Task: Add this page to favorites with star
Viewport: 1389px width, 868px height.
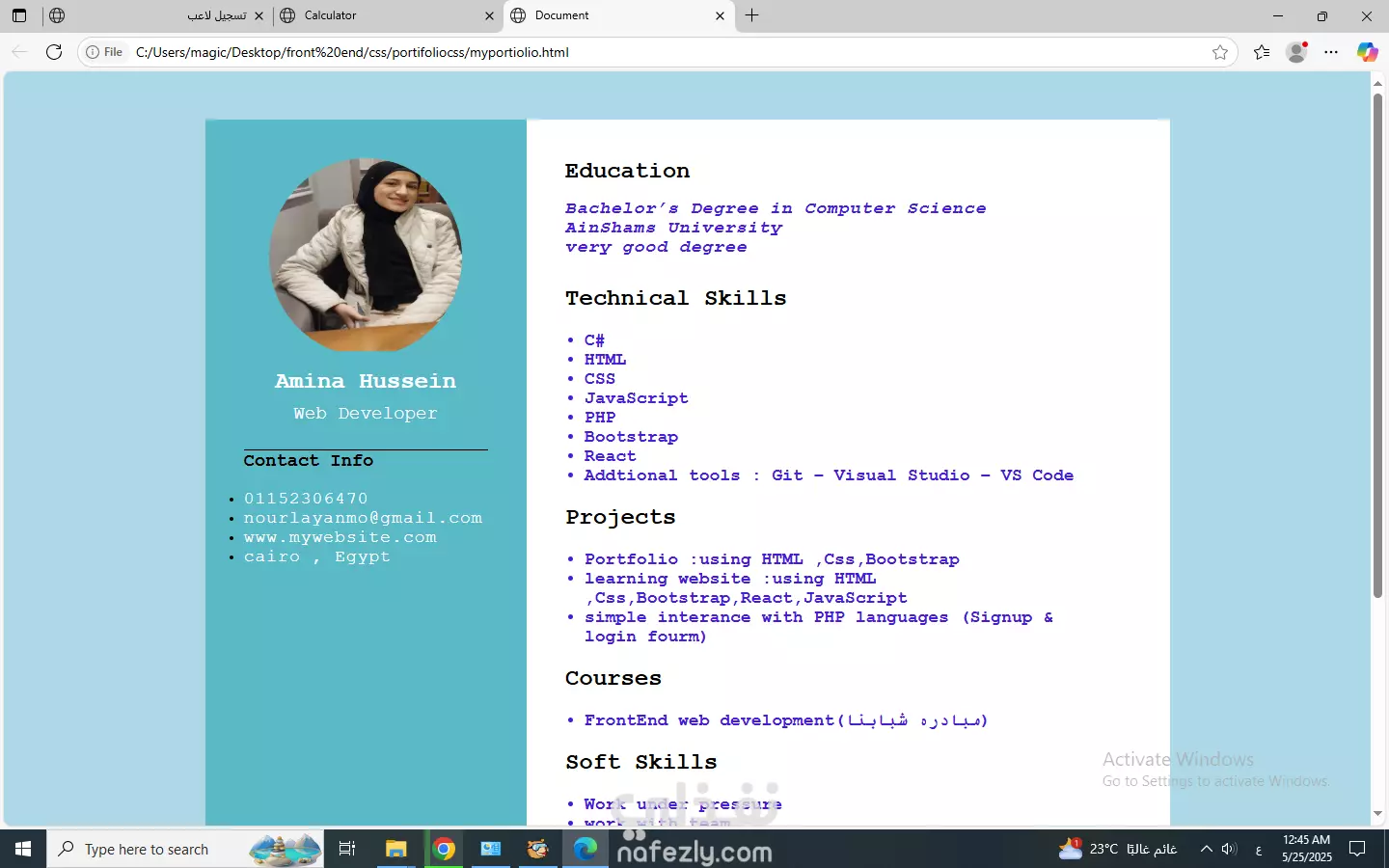Action: pyautogui.click(x=1220, y=52)
